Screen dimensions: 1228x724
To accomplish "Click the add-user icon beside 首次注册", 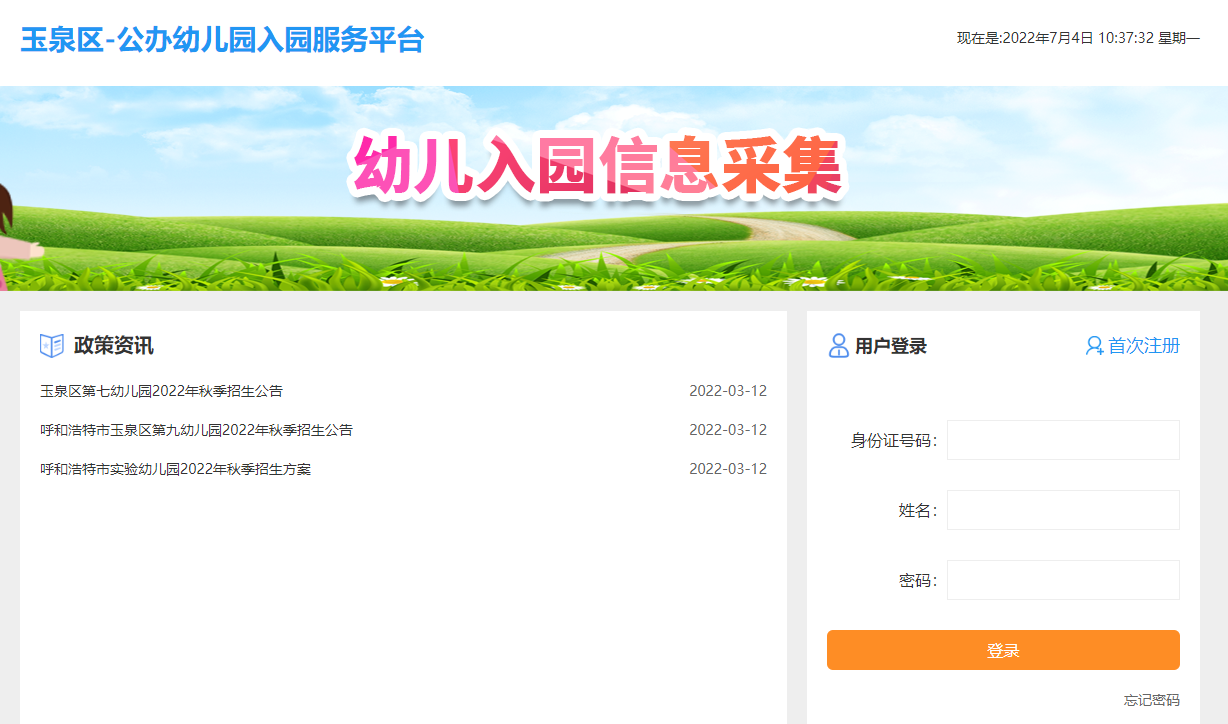I will pos(1094,346).
